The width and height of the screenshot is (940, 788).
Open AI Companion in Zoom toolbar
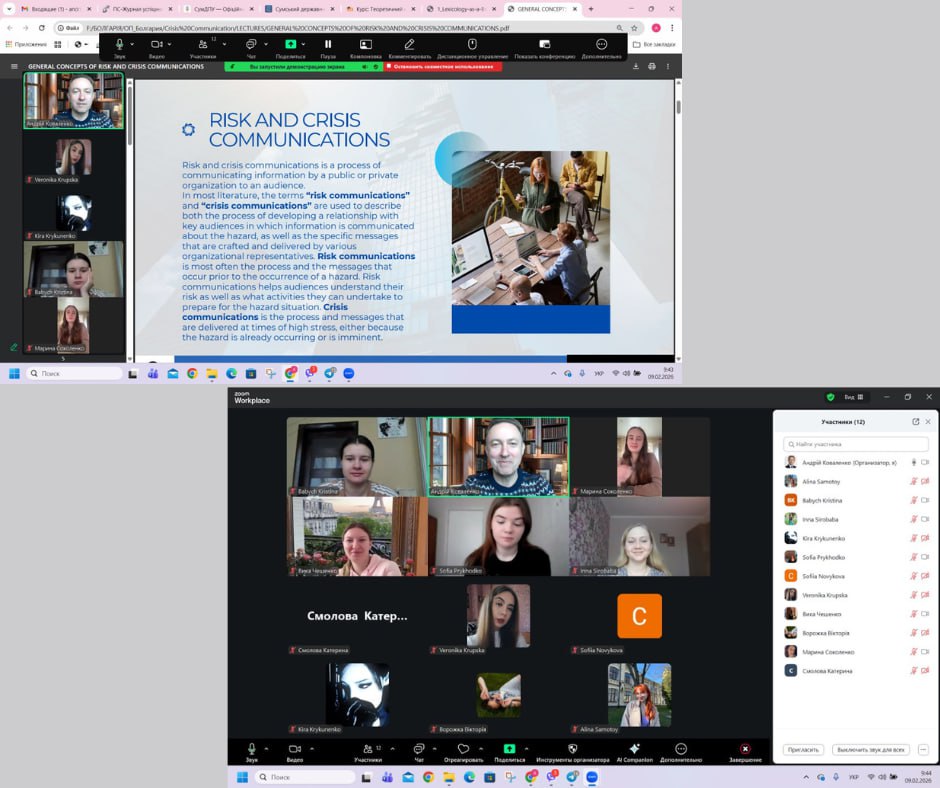pos(633,749)
